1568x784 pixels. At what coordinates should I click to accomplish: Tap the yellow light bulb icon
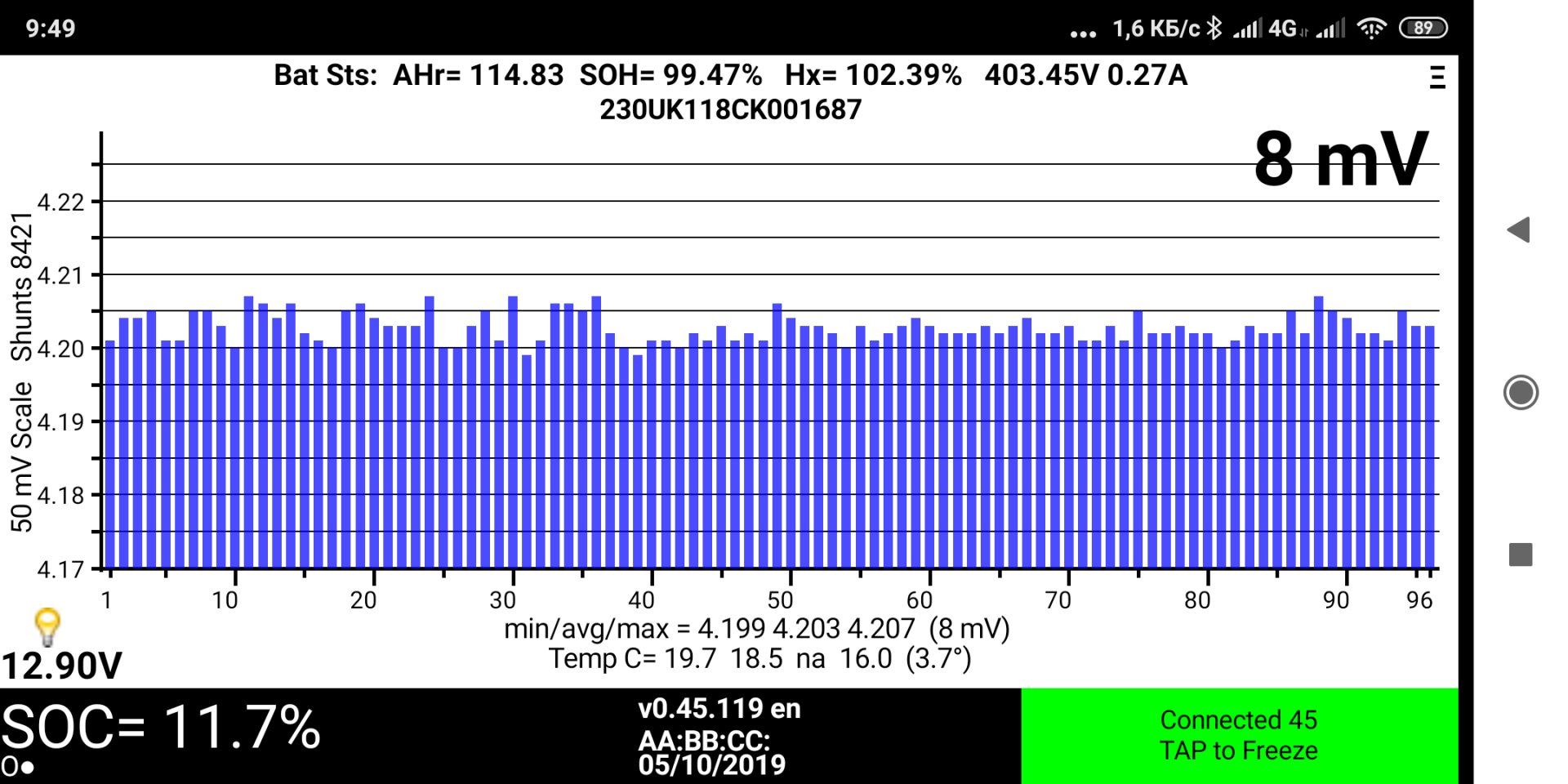click(47, 627)
